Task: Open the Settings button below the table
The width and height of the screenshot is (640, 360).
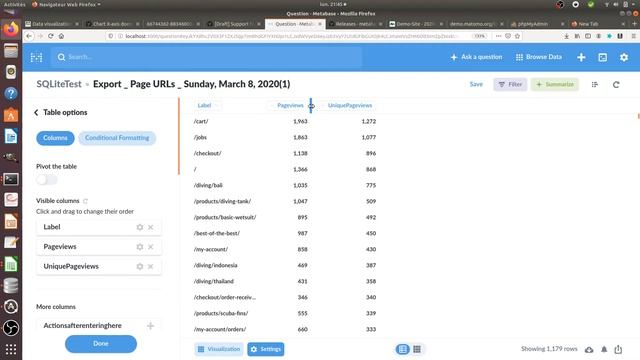Action: click(266, 349)
